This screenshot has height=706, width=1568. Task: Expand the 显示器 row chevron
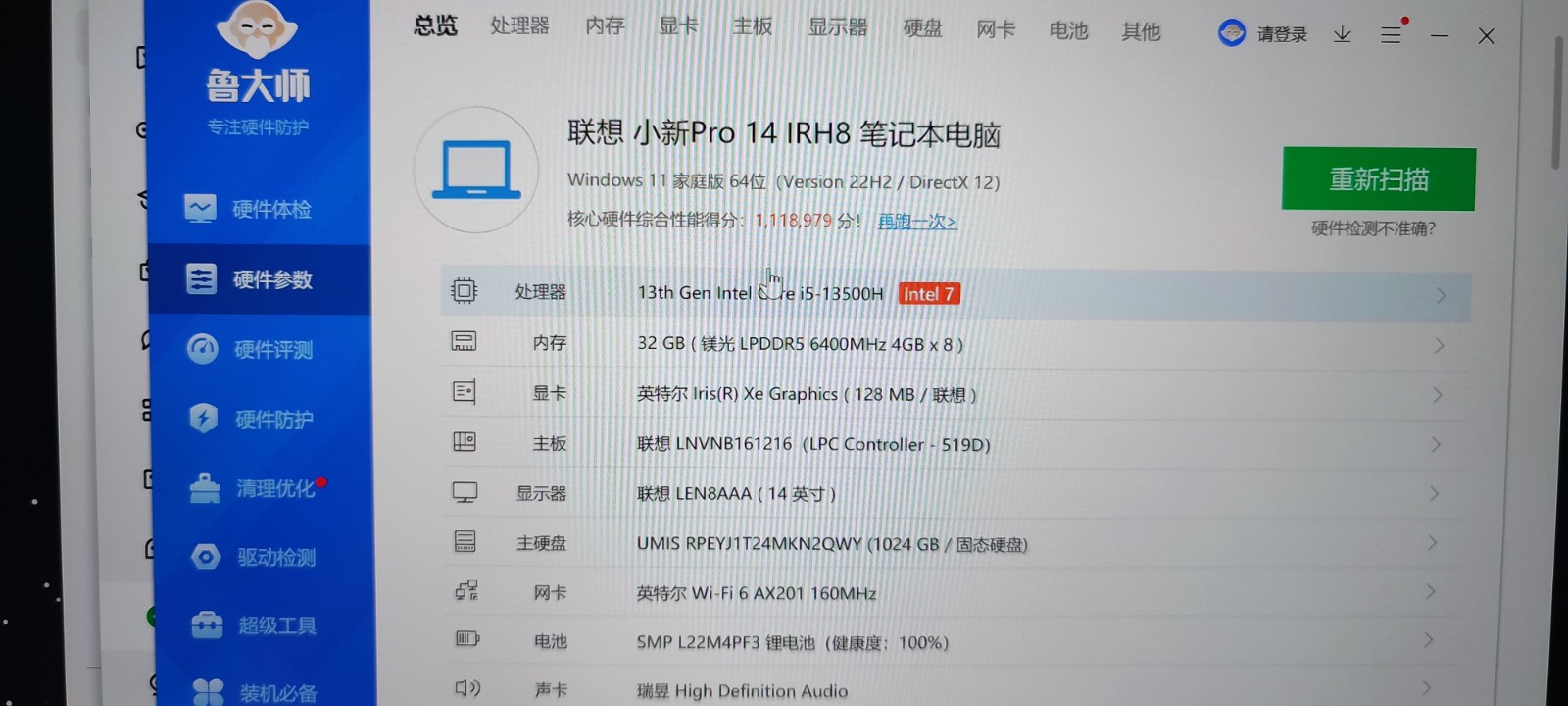tap(1433, 493)
